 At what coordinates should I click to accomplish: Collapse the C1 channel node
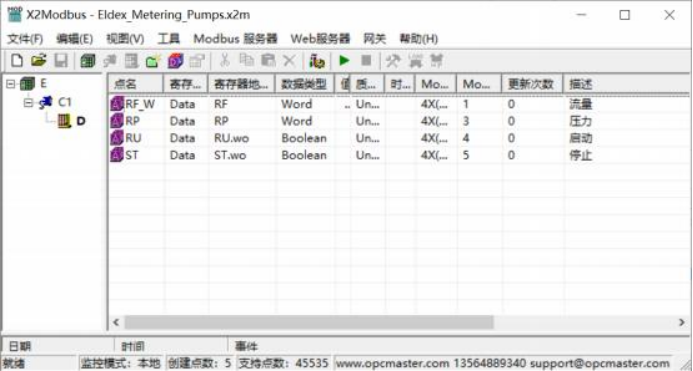coord(28,103)
